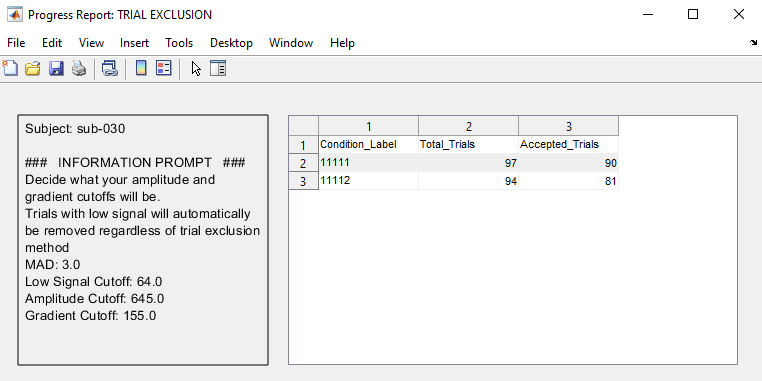Screen dimensions: 762x381
Task: Minimize the Progress Report window
Action: (x=647, y=15)
